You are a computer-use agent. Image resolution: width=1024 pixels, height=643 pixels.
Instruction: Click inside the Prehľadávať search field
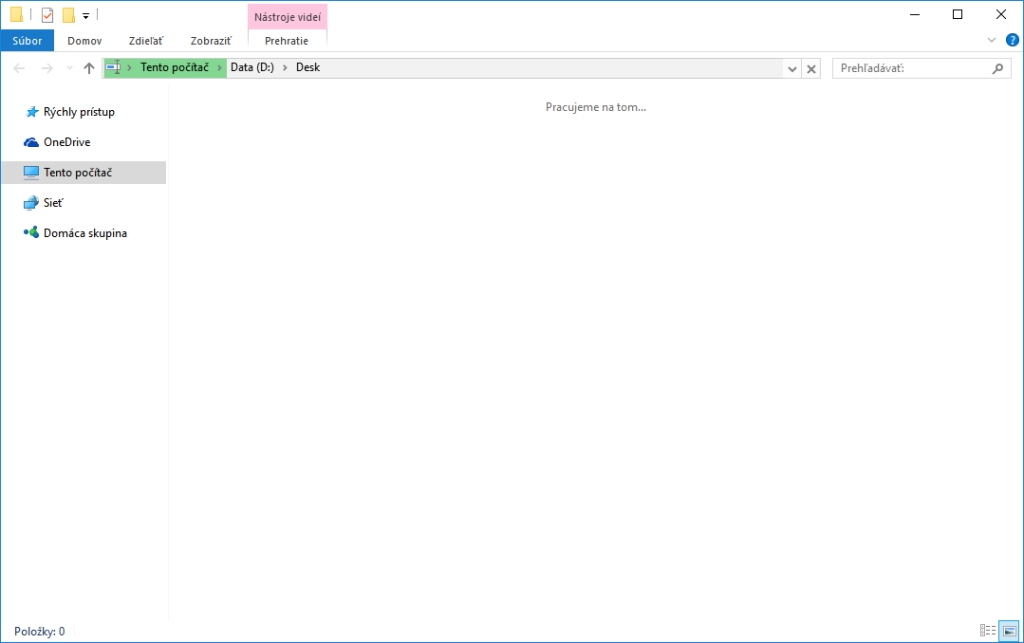tap(908, 69)
